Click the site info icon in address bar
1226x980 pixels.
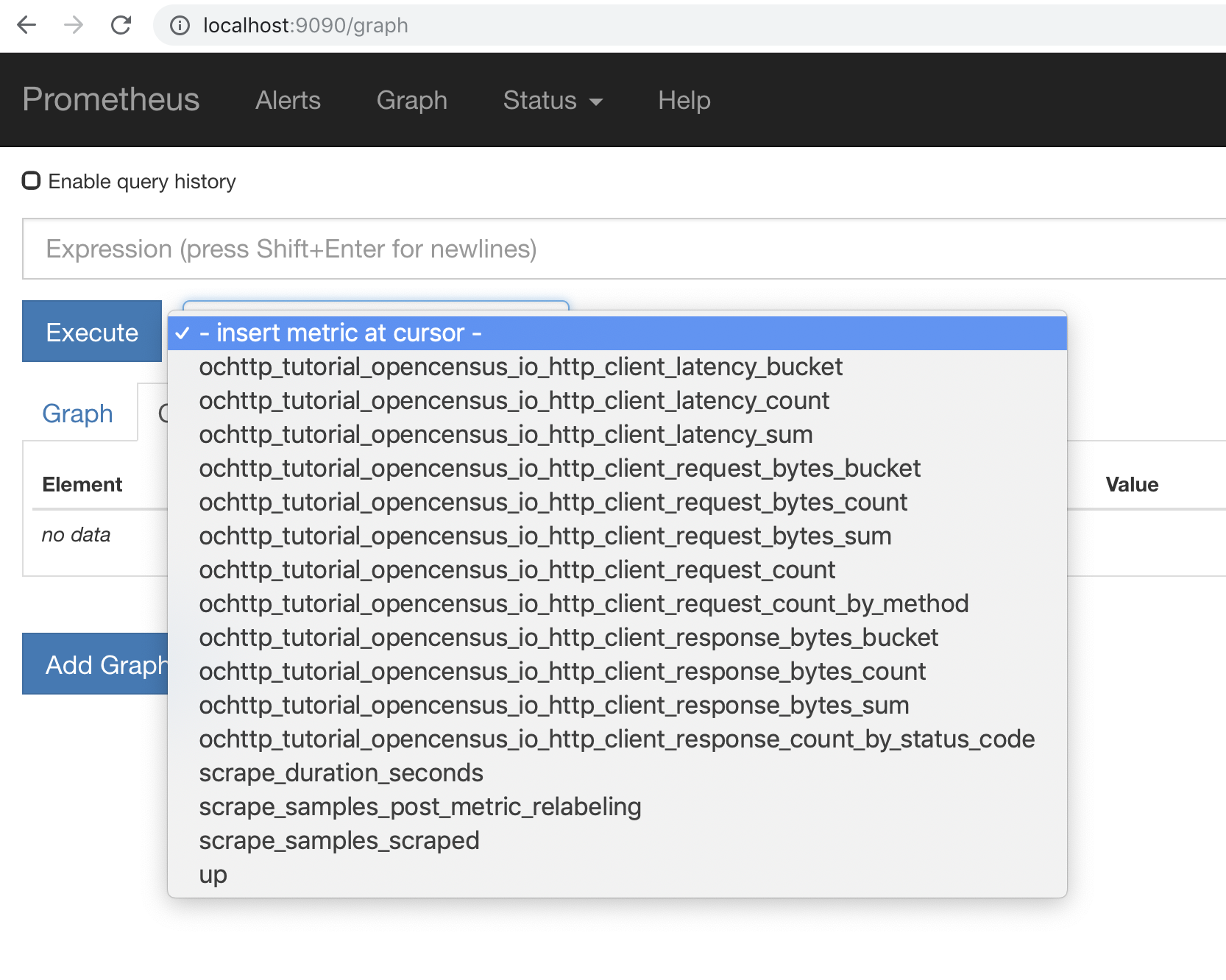180,26
